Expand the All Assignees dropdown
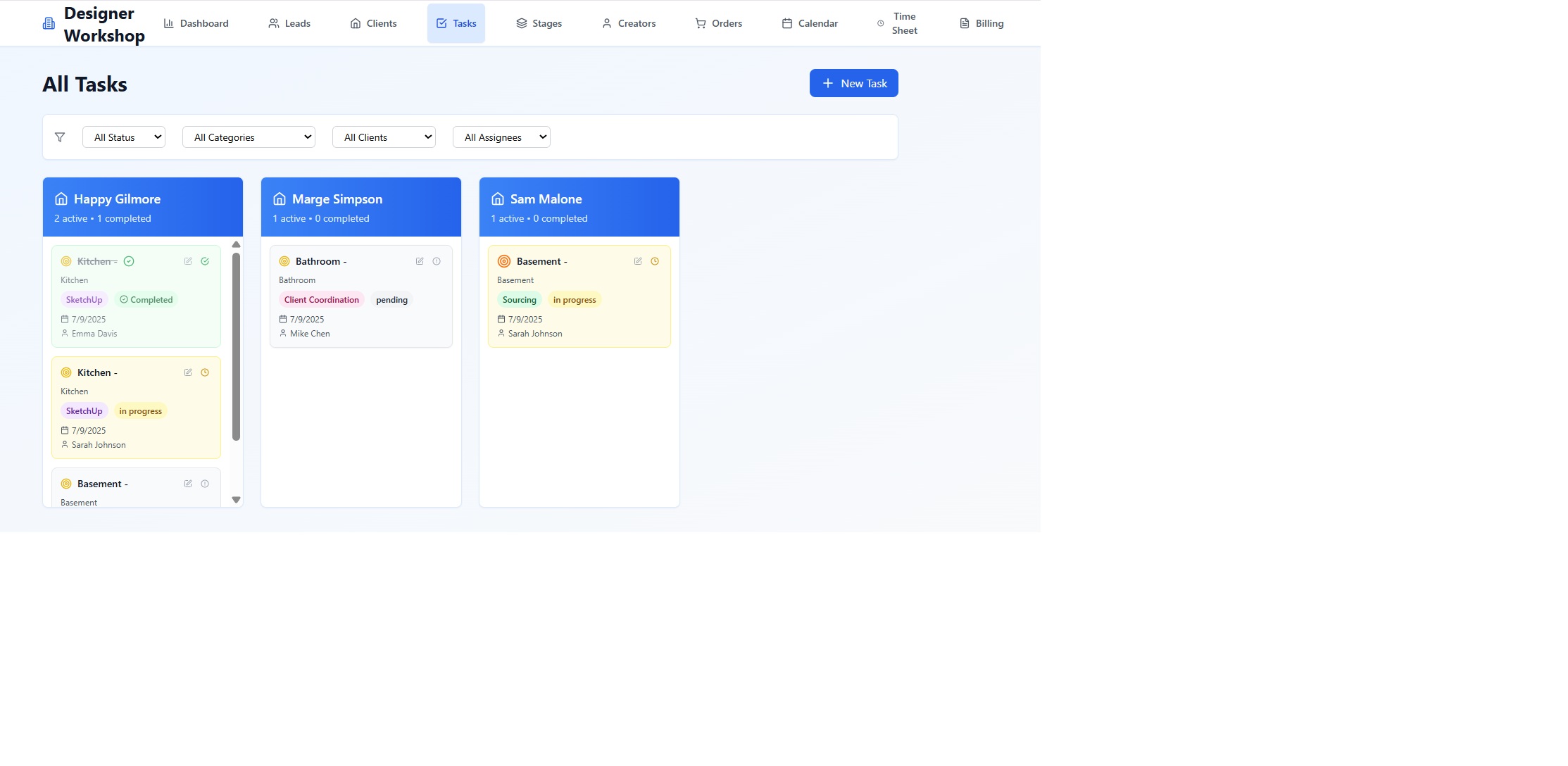The height and width of the screenshot is (766, 1568). pyautogui.click(x=501, y=137)
